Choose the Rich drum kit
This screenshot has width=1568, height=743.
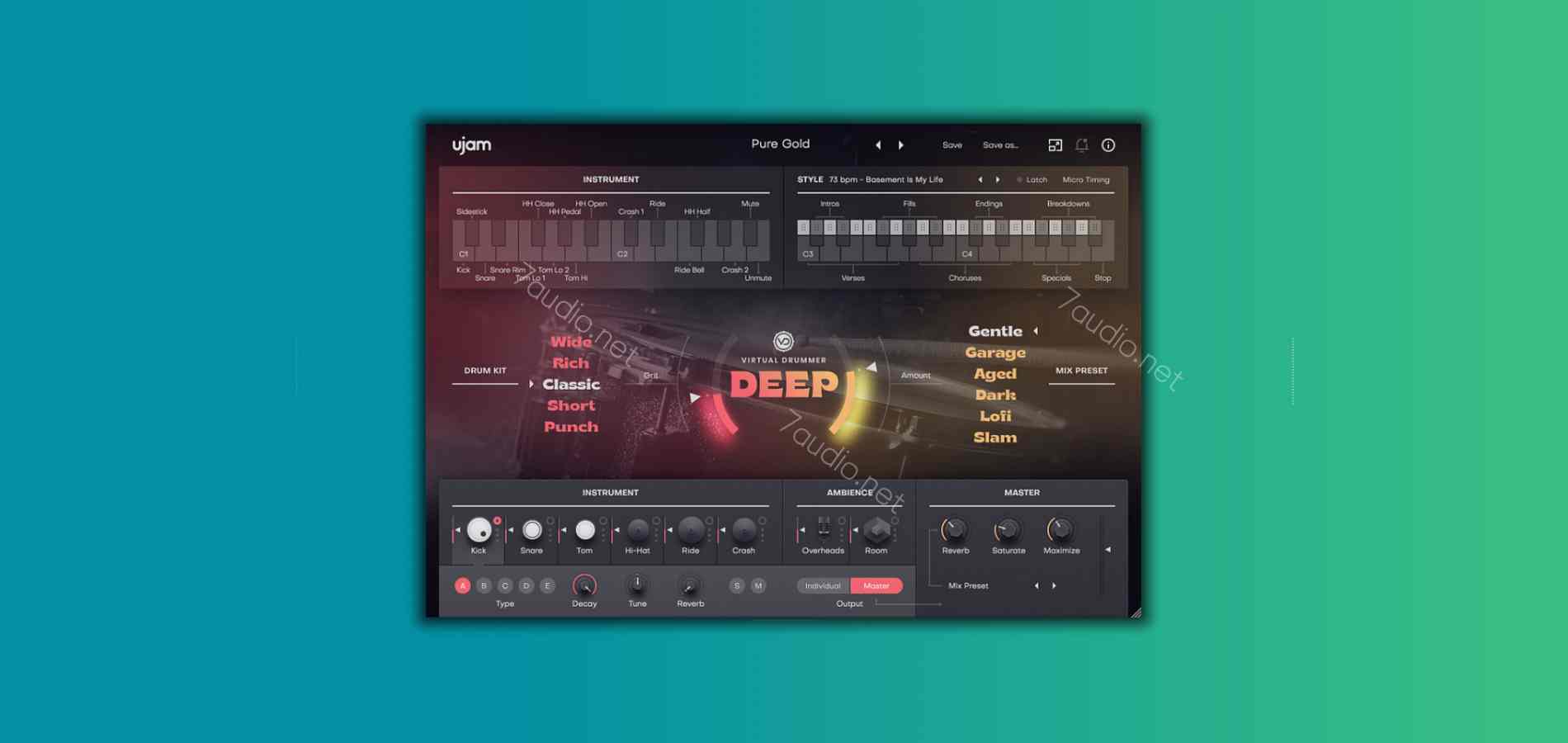[571, 363]
